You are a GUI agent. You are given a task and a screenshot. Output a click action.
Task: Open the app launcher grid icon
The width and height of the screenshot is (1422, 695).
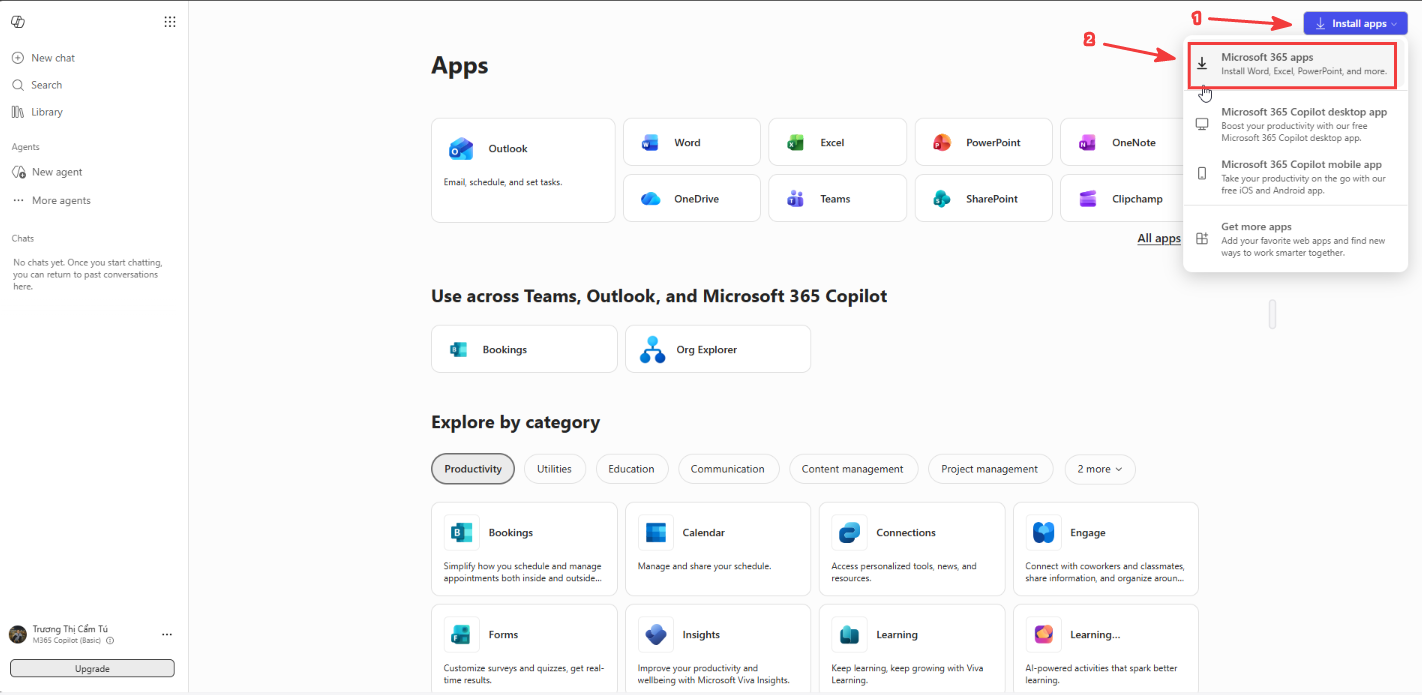tap(170, 22)
